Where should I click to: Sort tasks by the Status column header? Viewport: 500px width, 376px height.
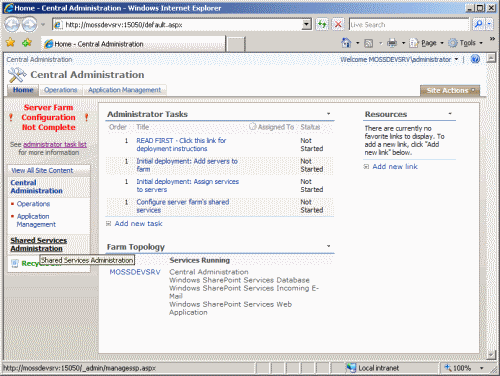[x=310, y=127]
